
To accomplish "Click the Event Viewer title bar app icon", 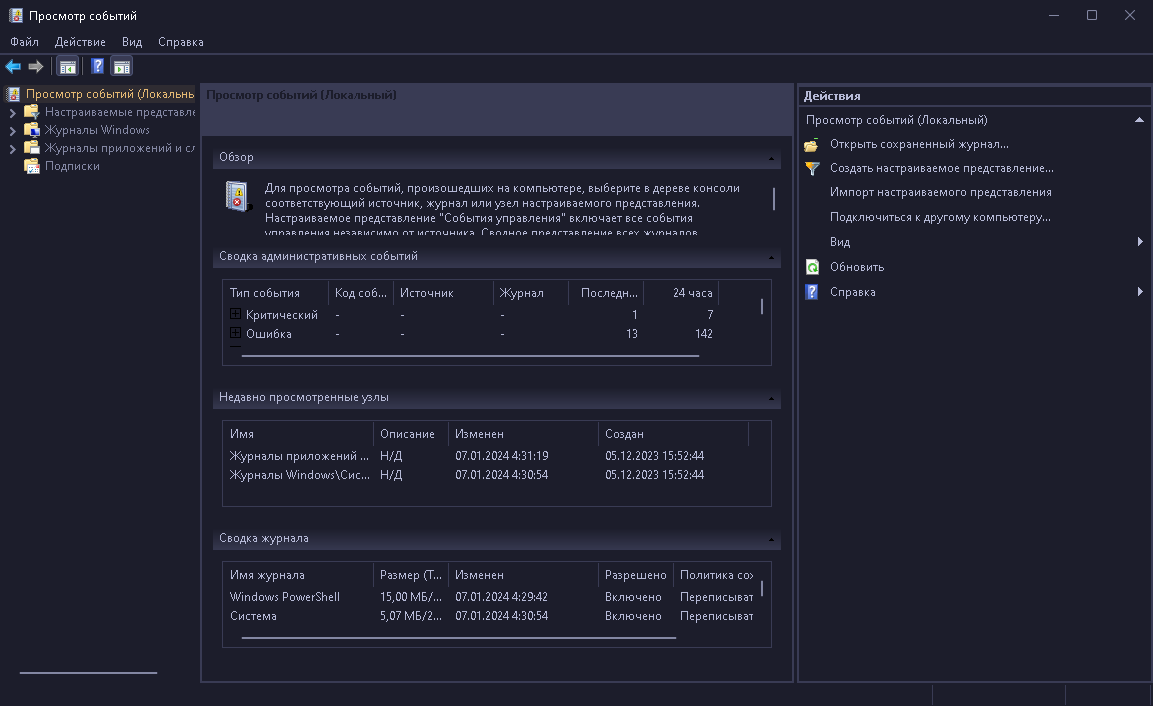I will (x=15, y=15).
